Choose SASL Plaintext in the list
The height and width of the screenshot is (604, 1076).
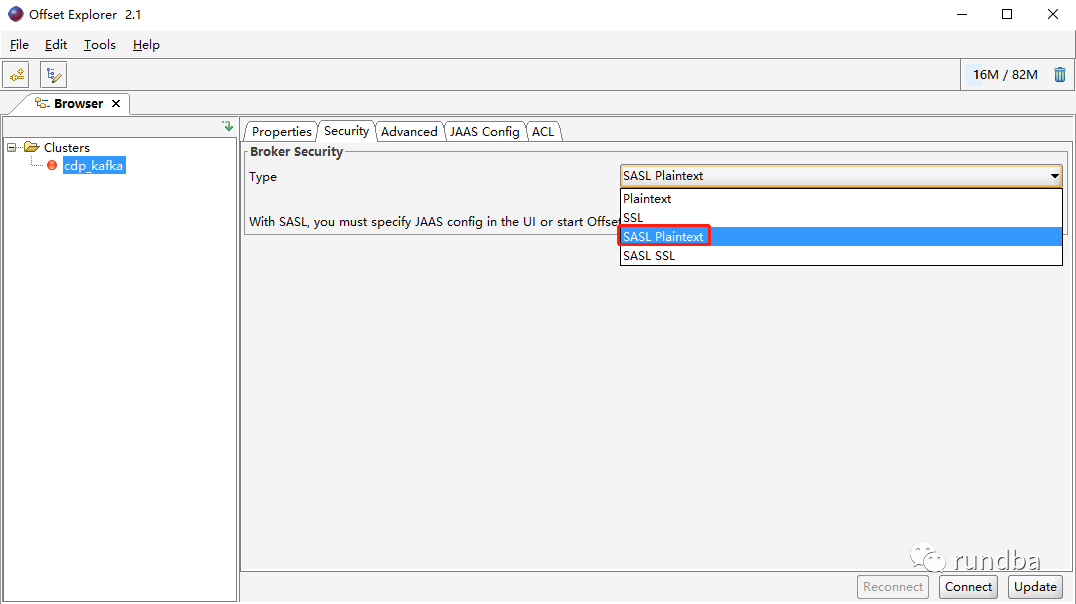[841, 237]
